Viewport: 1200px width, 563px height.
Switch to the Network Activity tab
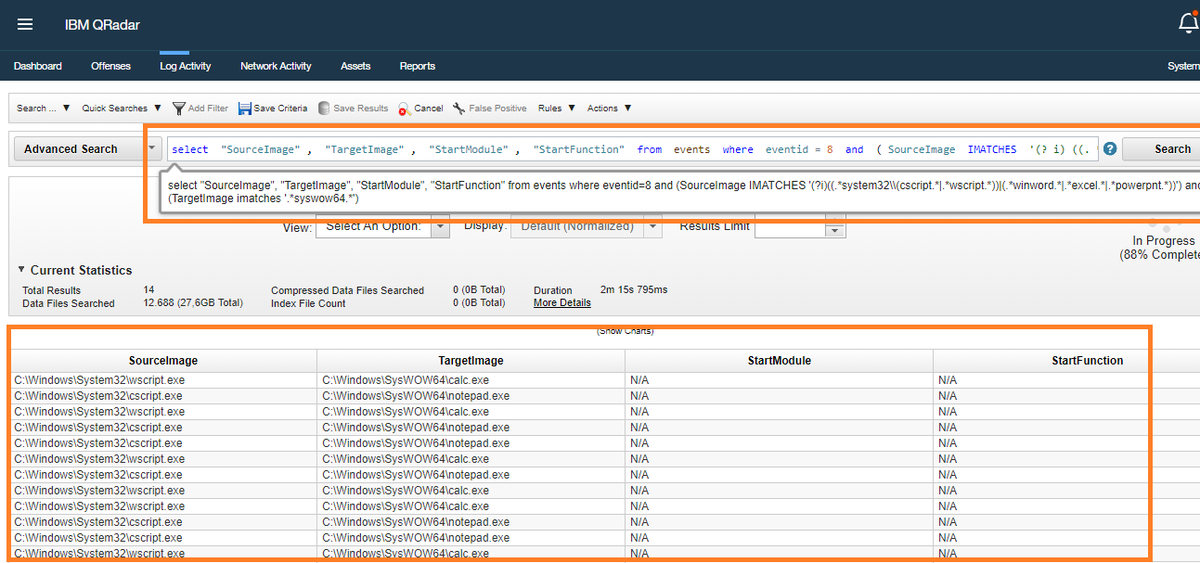point(276,66)
